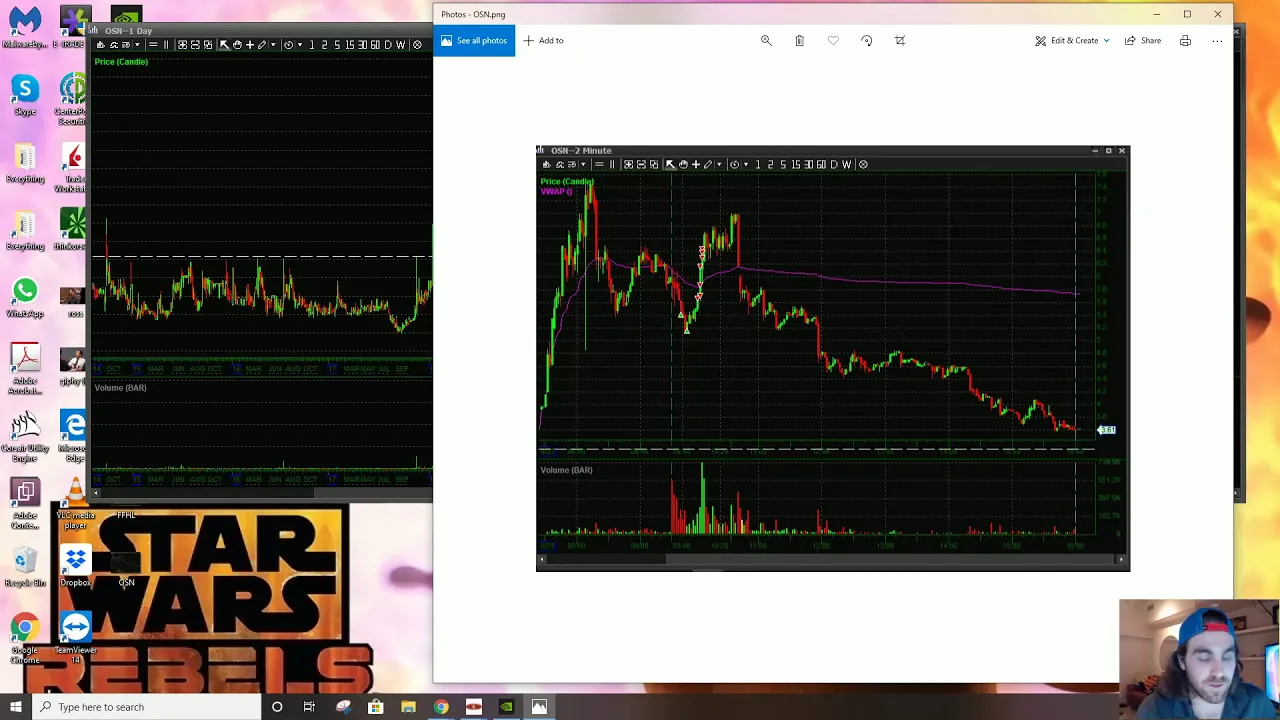Click horizontal lines icon in OSN 1 Day toolbar
Image resolution: width=1280 pixels, height=720 pixels.
point(153,45)
